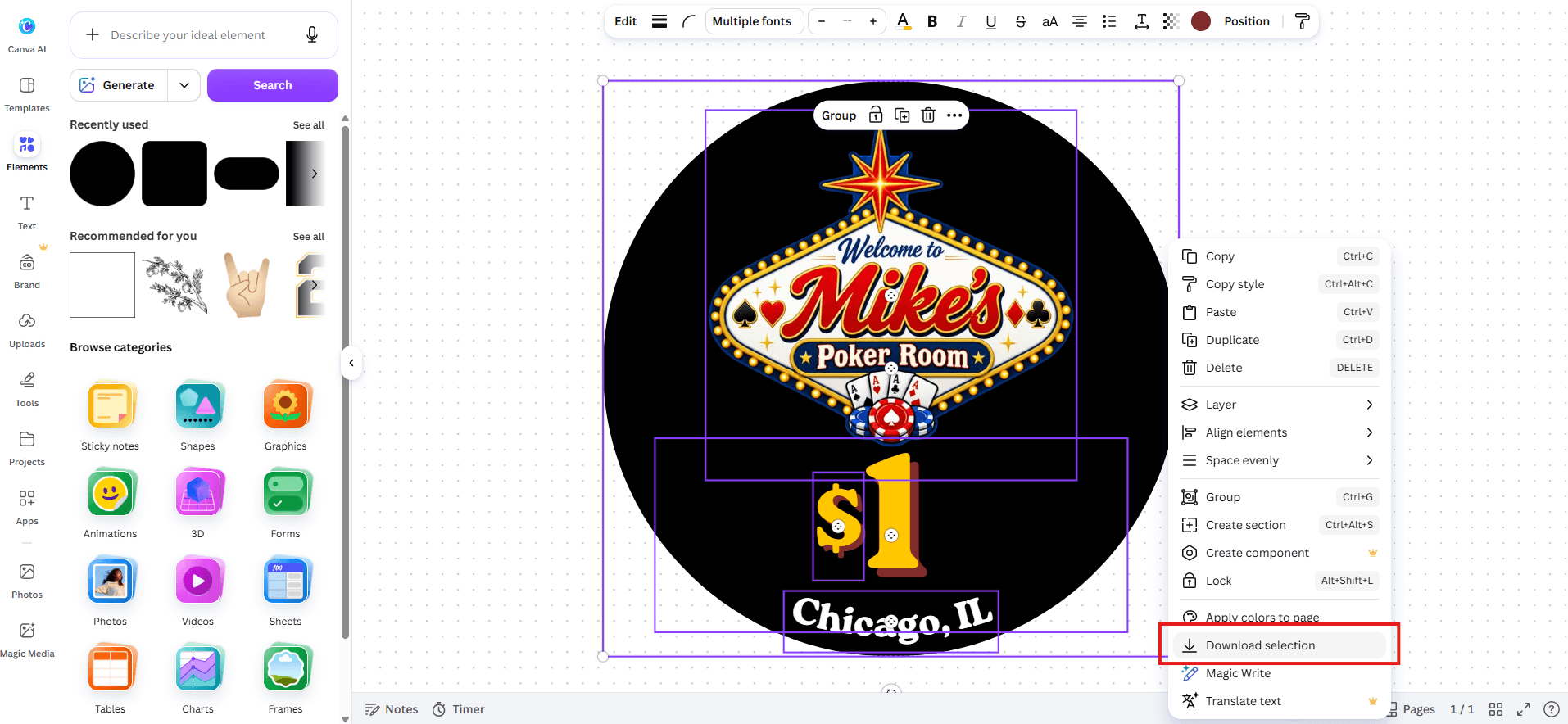Screen dimensions: 1568x724
Task: Select Copy style in the context menu
Action: 1279,284
